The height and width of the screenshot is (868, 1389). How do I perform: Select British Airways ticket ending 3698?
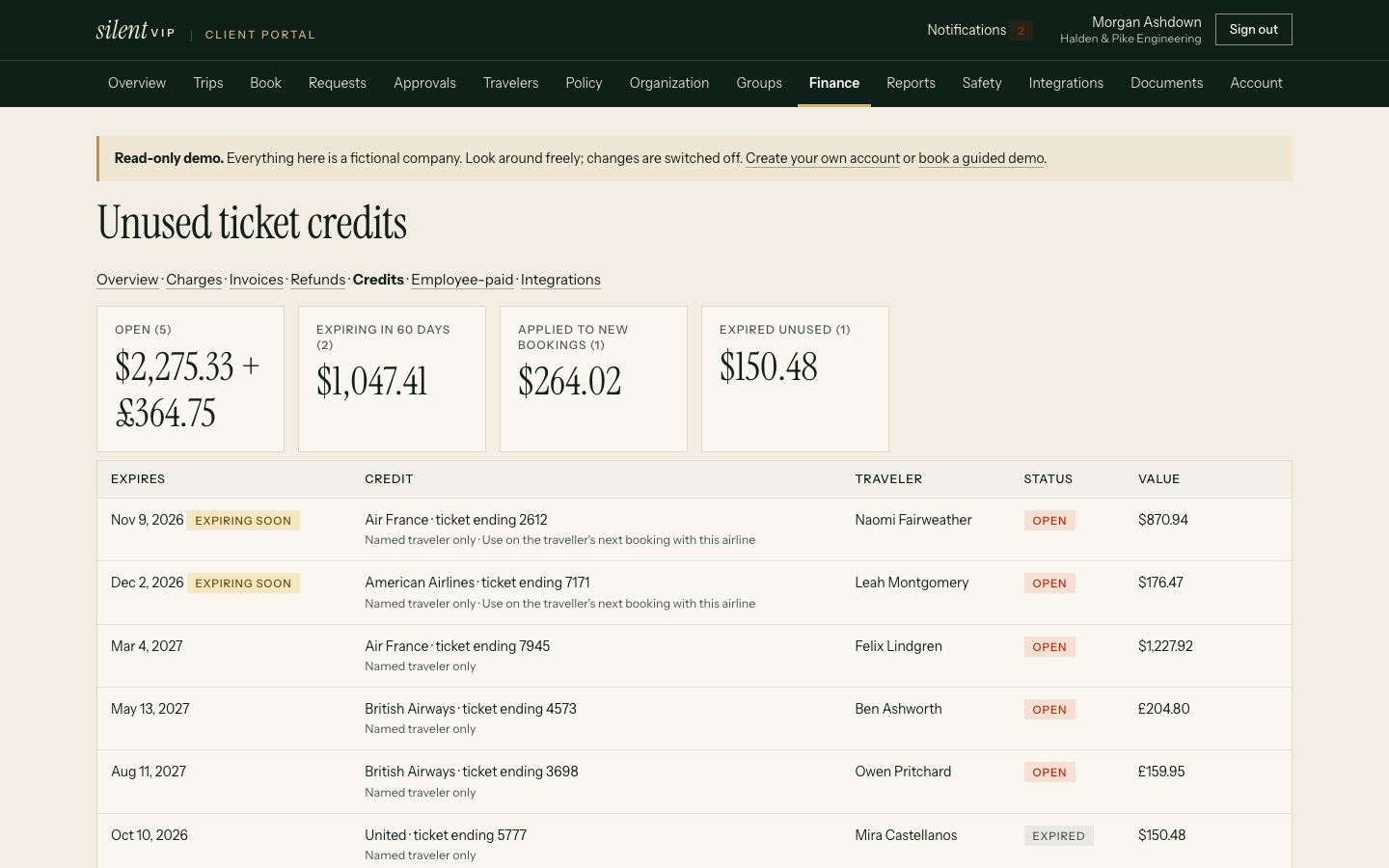472,772
